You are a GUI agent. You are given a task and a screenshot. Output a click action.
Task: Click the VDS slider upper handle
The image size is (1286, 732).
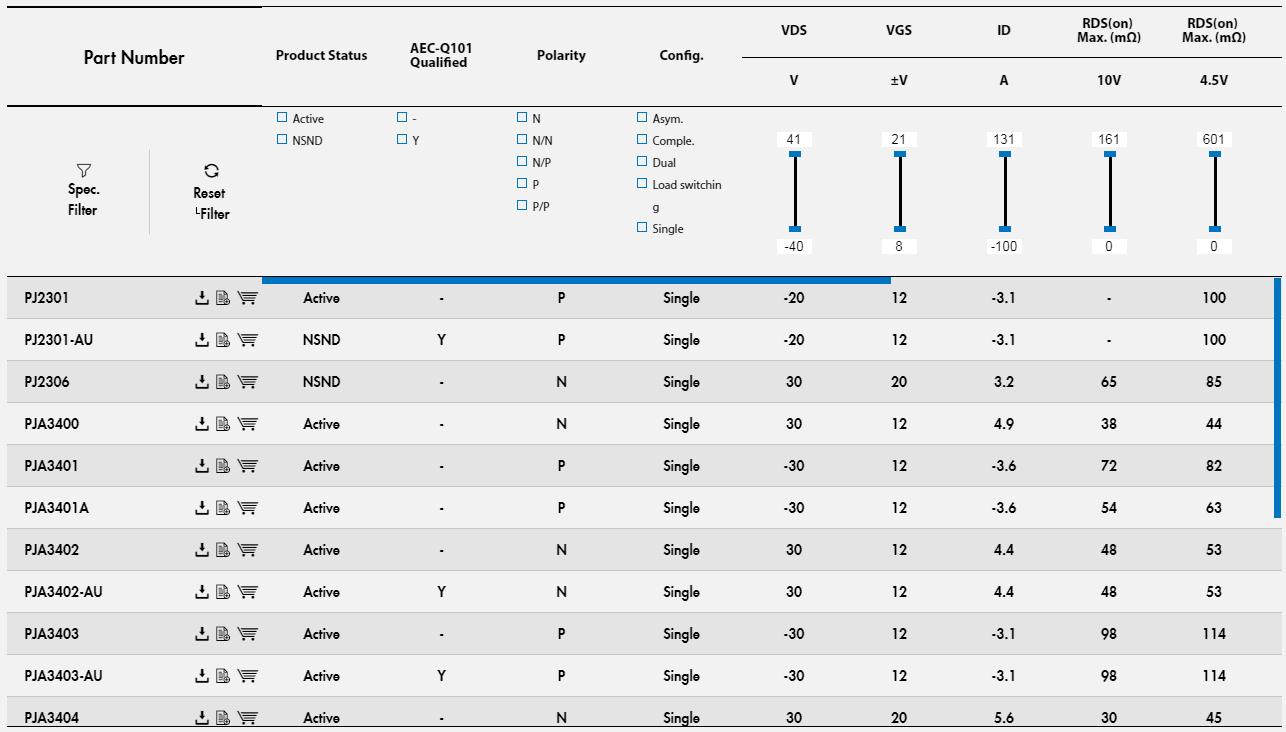coord(795,154)
